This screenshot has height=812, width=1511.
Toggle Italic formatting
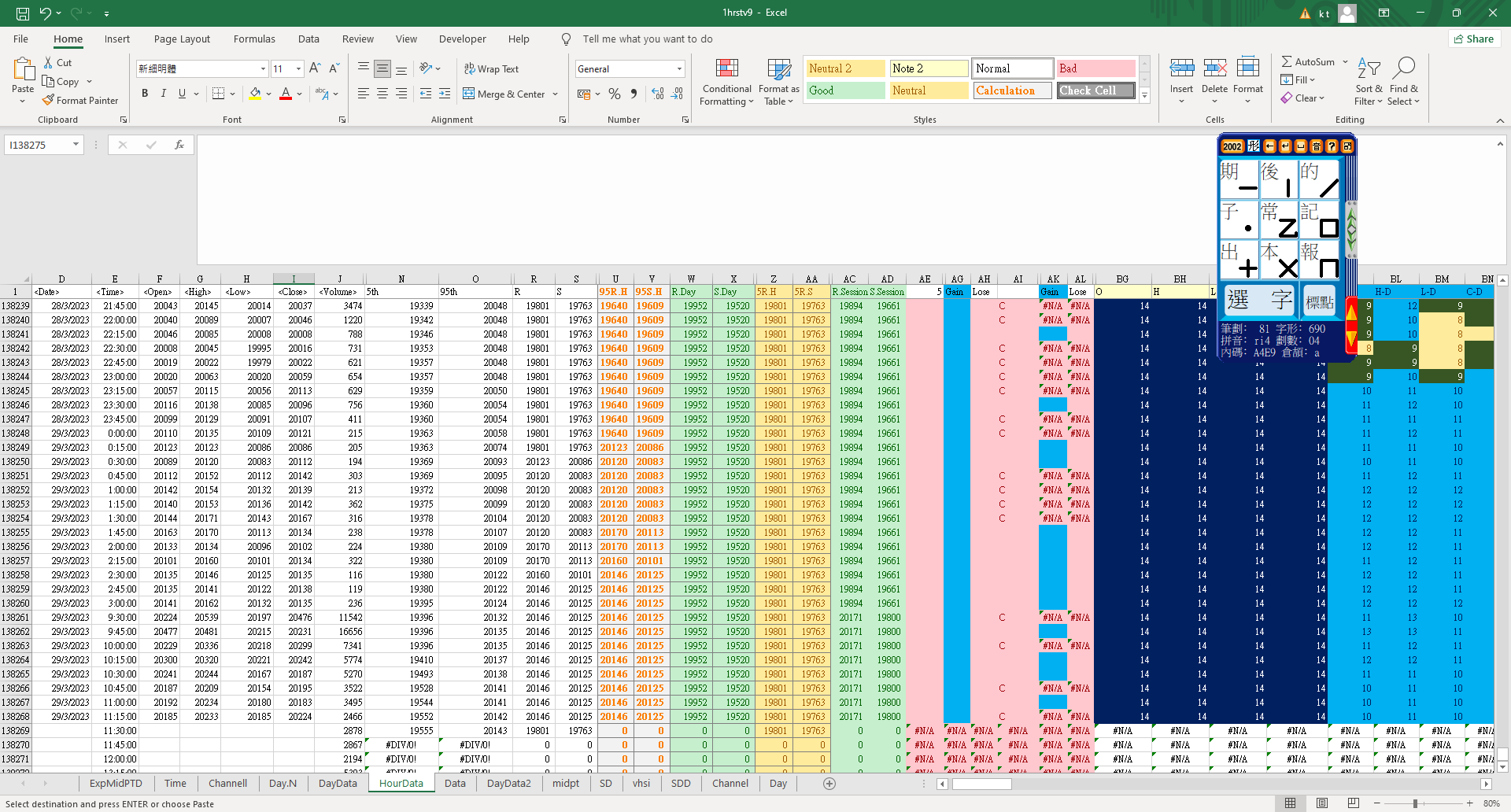pyautogui.click(x=164, y=94)
